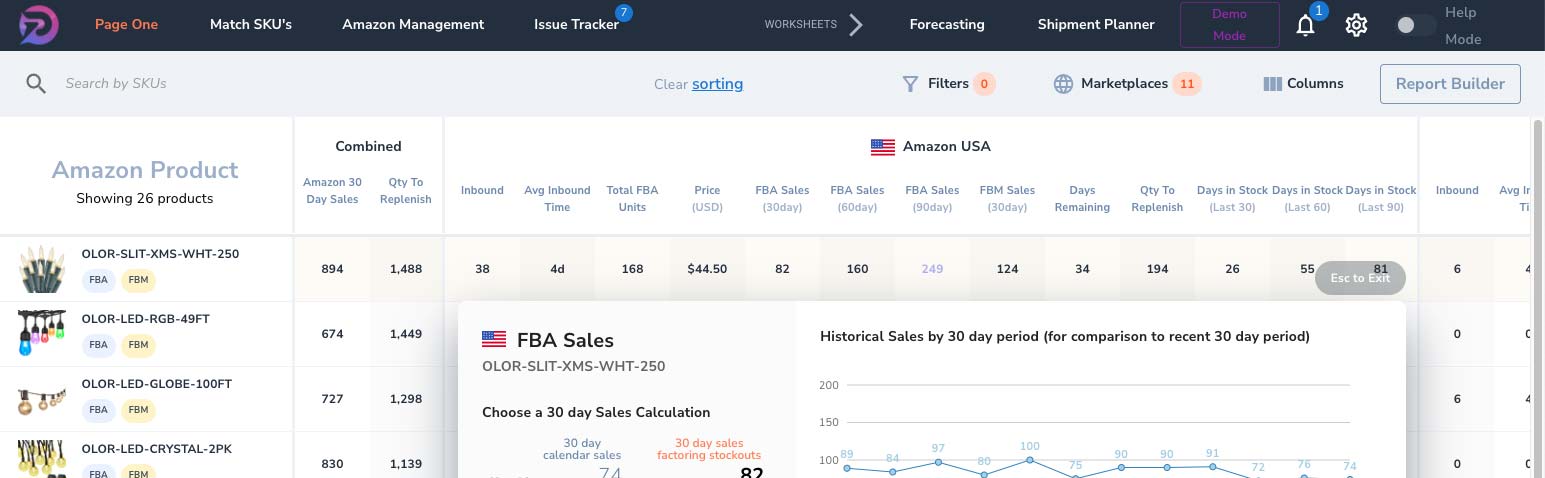Toggle the Help Mode switch

pyautogui.click(x=1416, y=25)
